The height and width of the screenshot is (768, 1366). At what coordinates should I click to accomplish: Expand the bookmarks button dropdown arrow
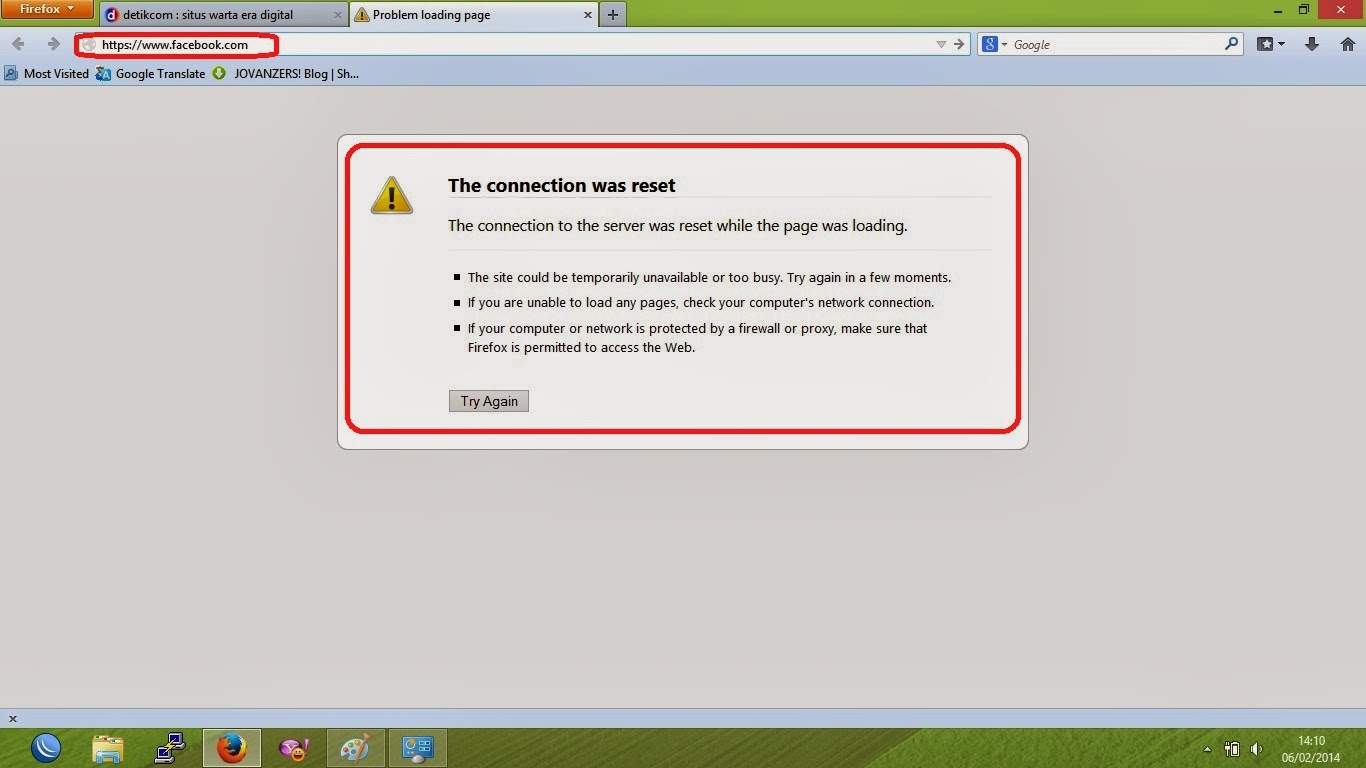click(x=1281, y=44)
